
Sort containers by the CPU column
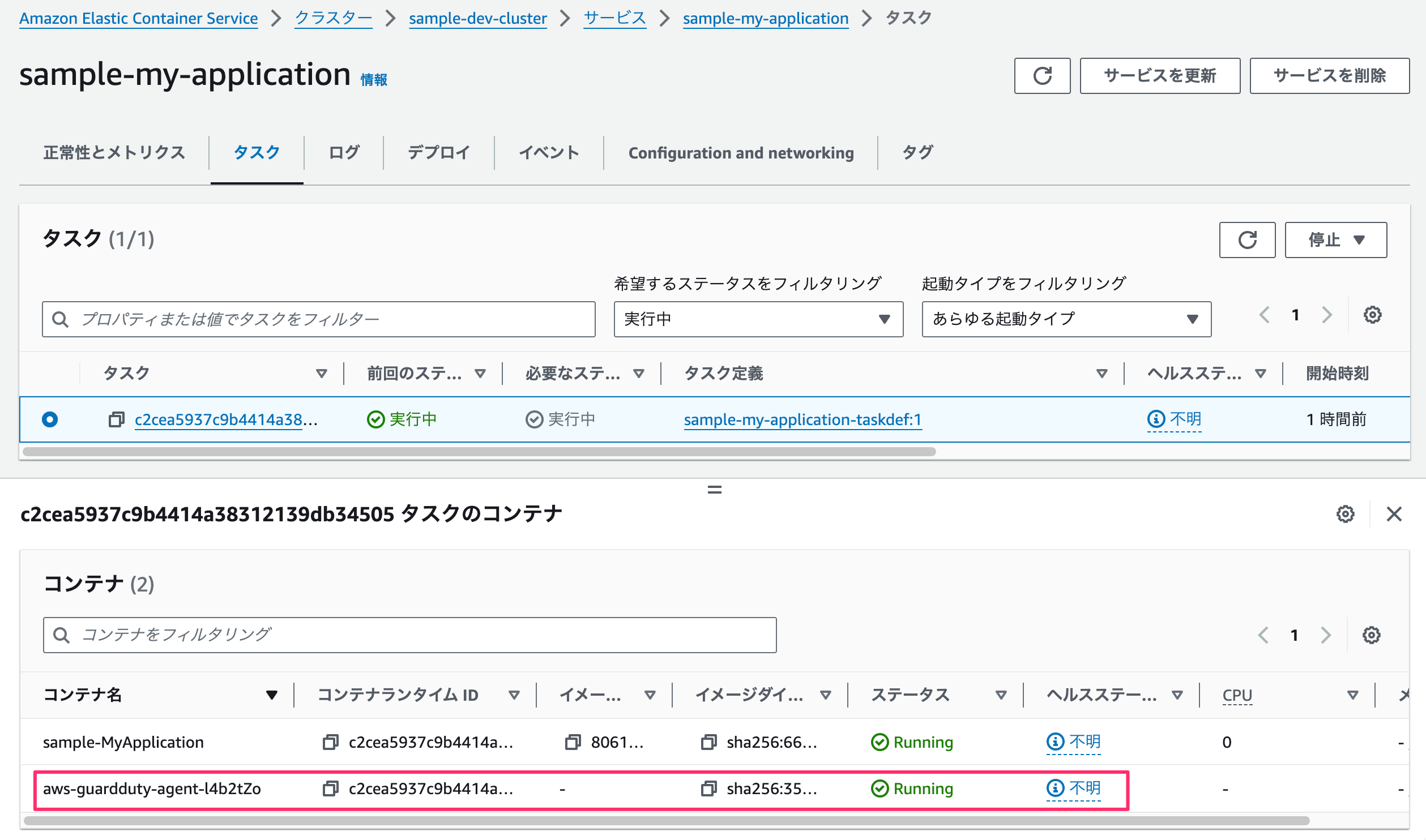1352,695
